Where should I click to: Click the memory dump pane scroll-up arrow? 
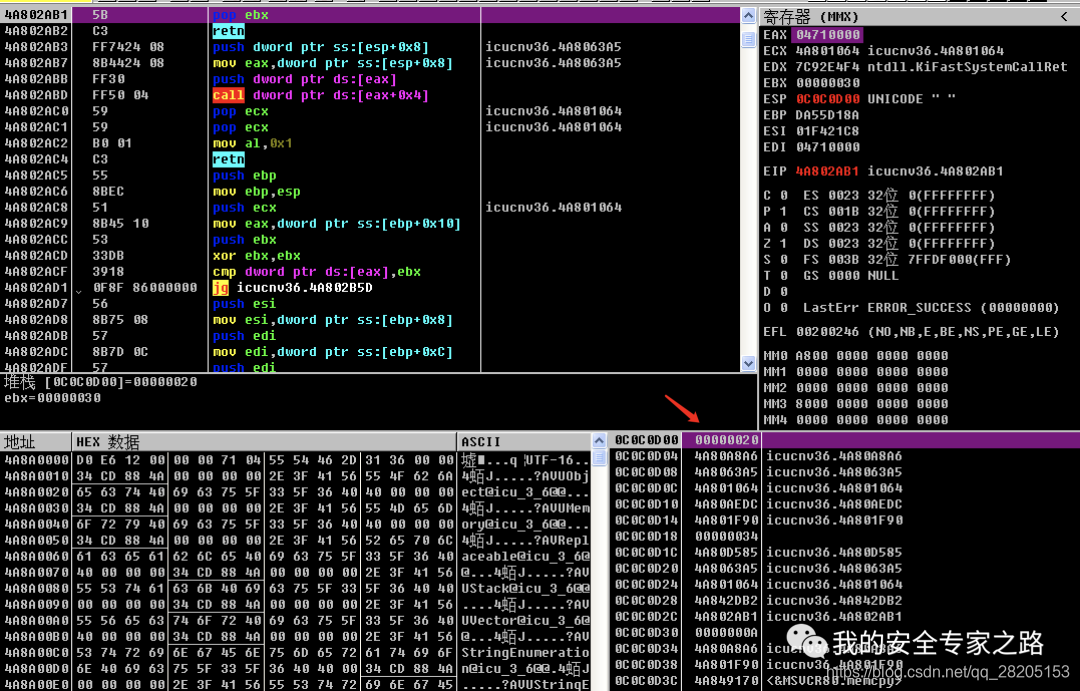[x=599, y=440]
